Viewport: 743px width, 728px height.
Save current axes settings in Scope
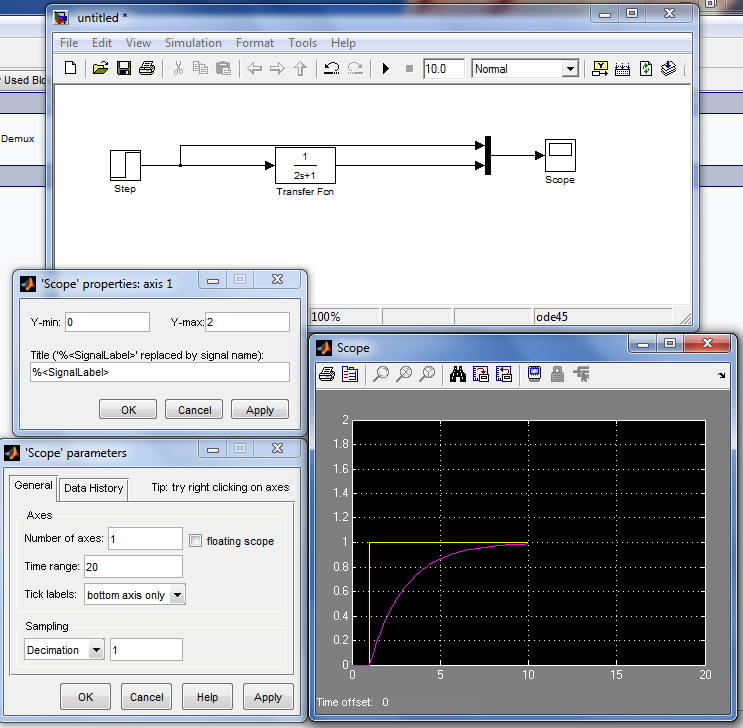pos(480,374)
